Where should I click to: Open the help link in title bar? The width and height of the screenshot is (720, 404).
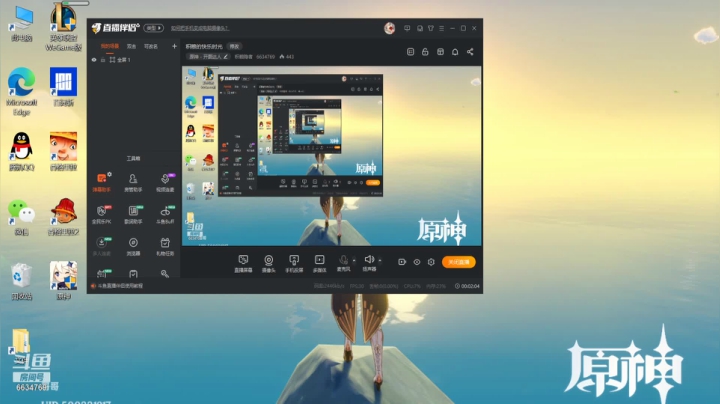coord(200,28)
